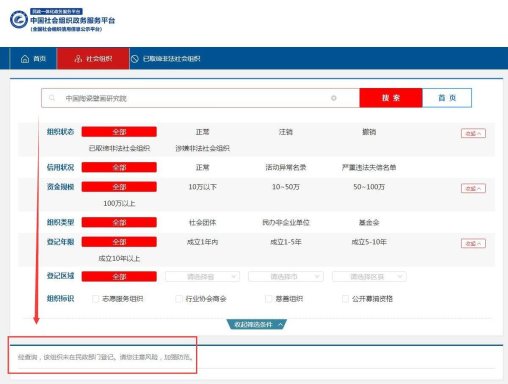Focus the organization name search field
508x384 pixels.
(200, 98)
